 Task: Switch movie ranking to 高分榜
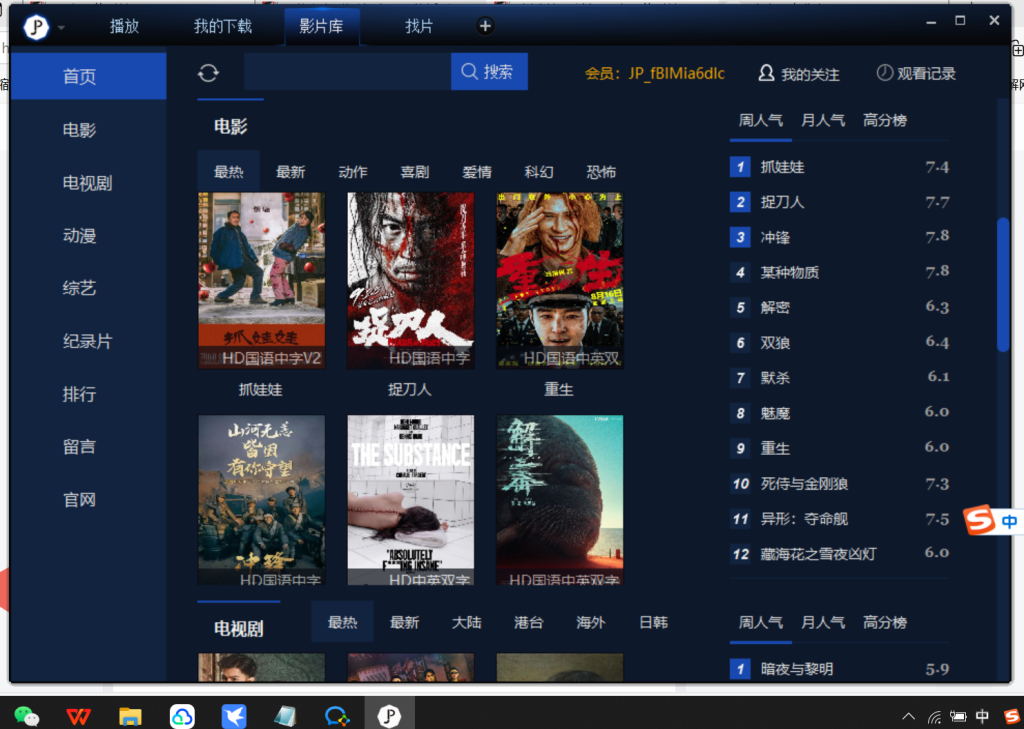coord(885,120)
